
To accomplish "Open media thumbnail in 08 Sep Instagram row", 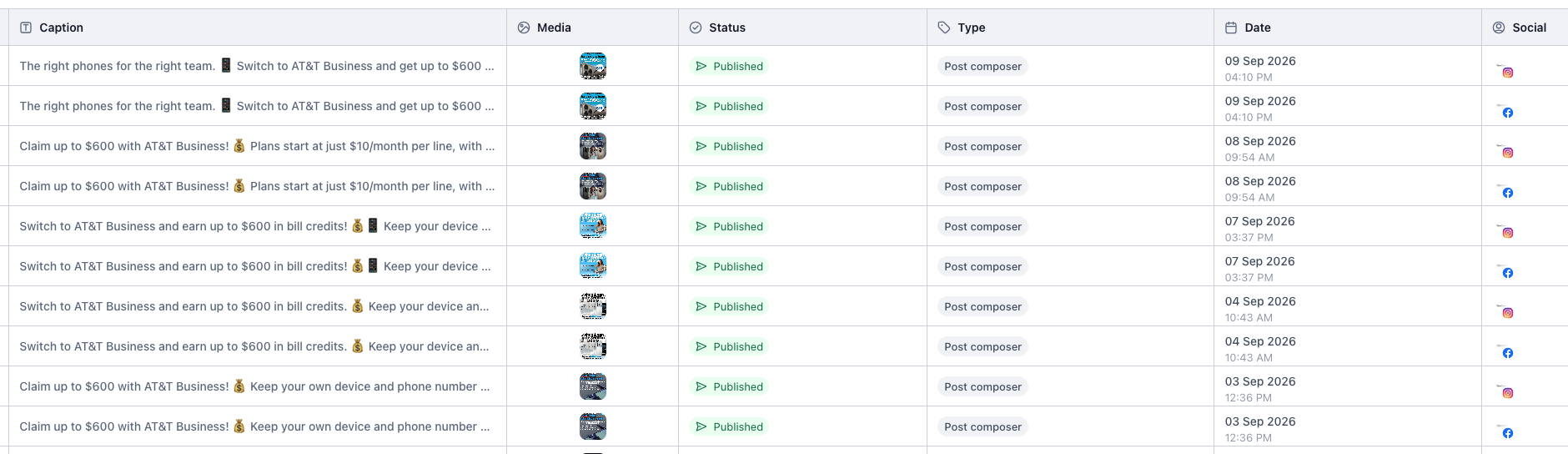I will pos(593,146).
